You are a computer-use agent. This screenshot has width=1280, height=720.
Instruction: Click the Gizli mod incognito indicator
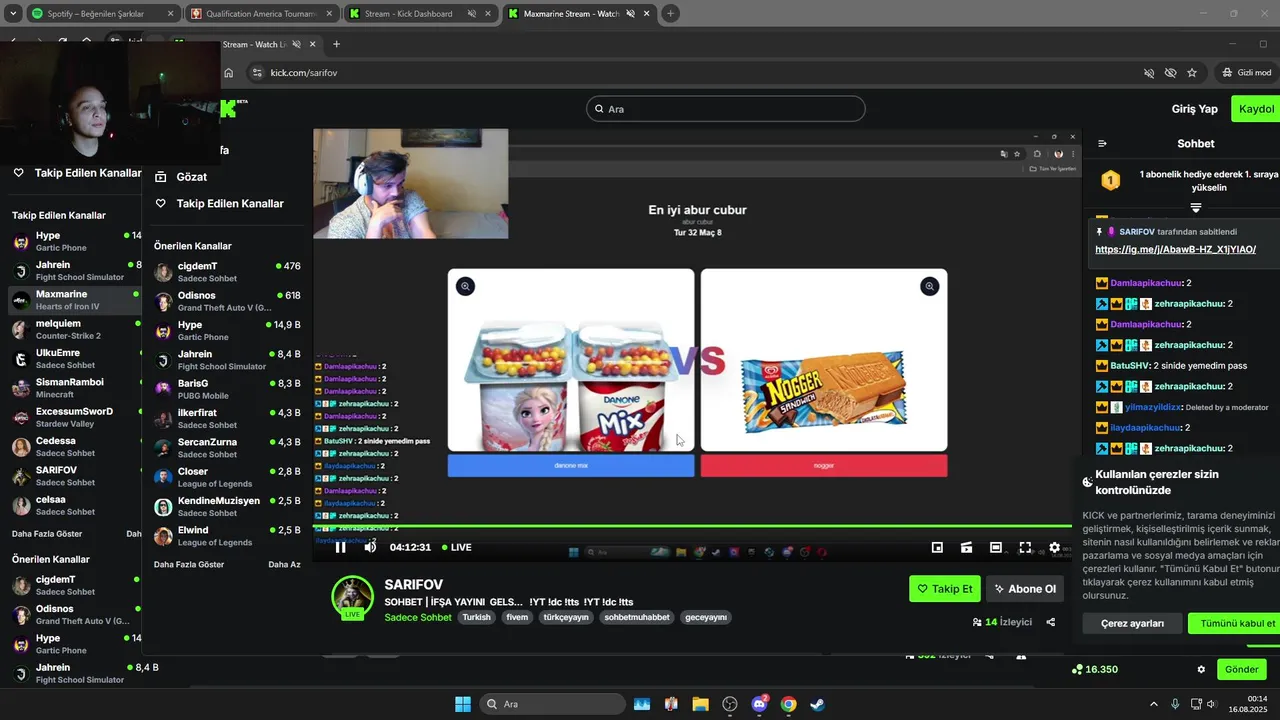tap(1246, 73)
